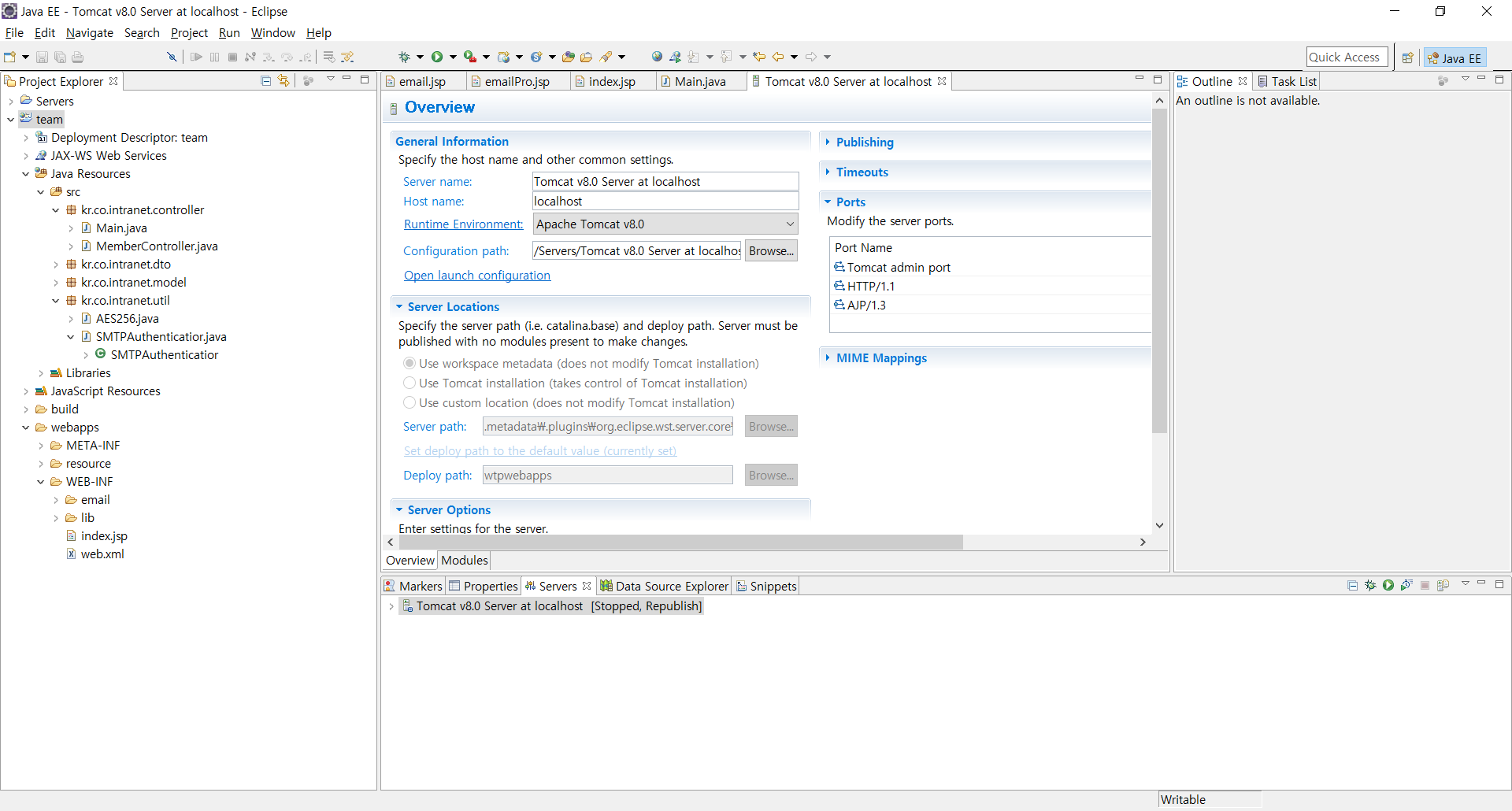Viewport: 1512px width, 811px height.
Task: Start server in debug mode from Servers view
Action: coord(1371,585)
